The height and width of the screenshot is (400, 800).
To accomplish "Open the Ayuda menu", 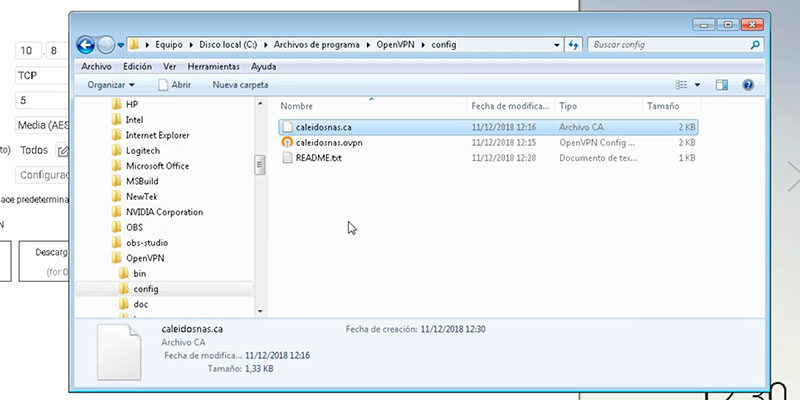I will click(264, 66).
